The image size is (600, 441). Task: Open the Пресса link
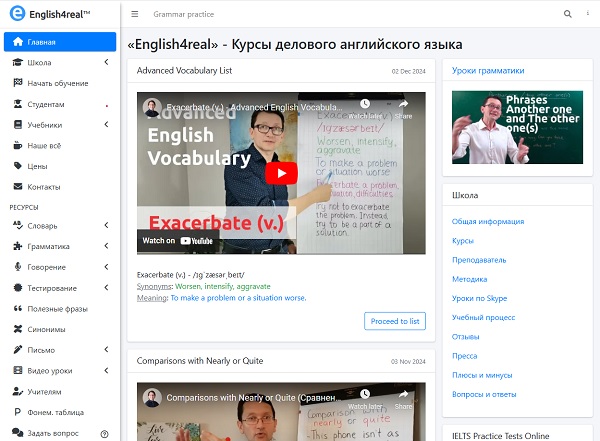pyautogui.click(x=465, y=356)
